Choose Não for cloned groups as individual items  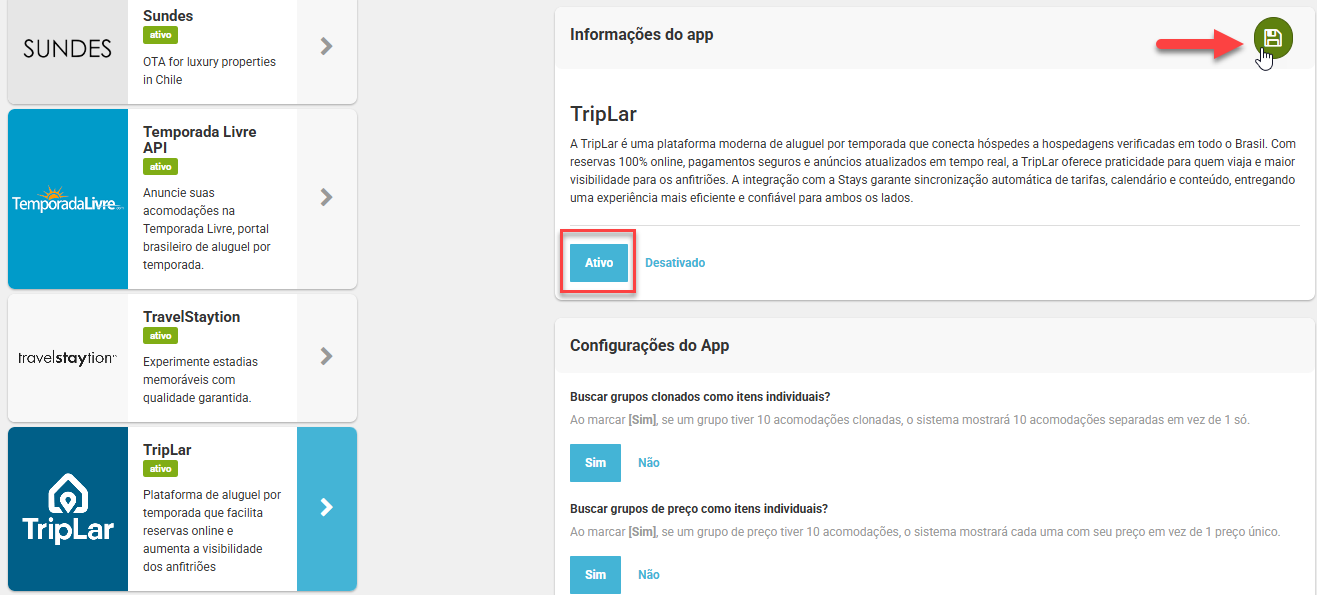click(x=649, y=463)
